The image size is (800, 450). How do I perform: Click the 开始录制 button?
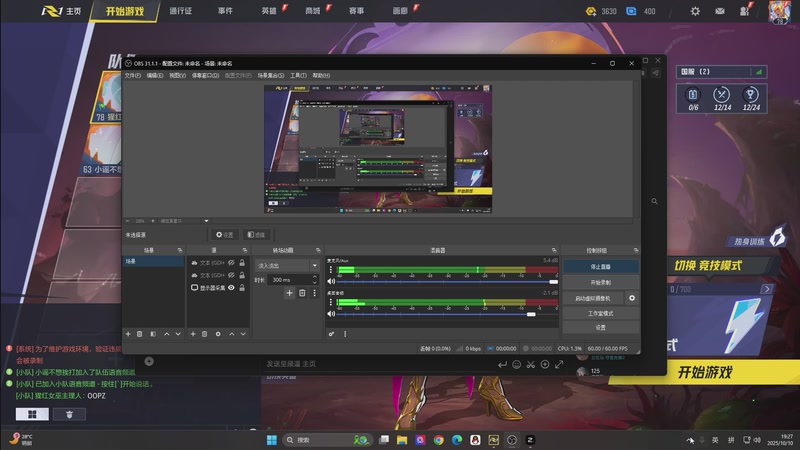600,283
